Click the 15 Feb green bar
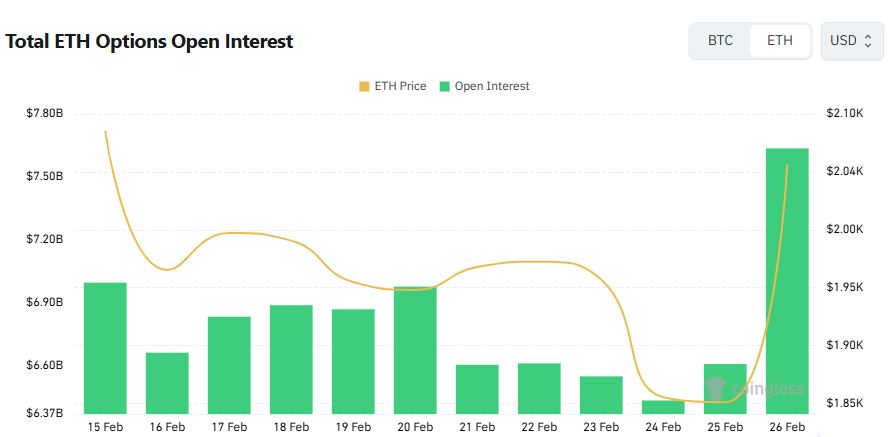889x437 pixels. [x=105, y=347]
